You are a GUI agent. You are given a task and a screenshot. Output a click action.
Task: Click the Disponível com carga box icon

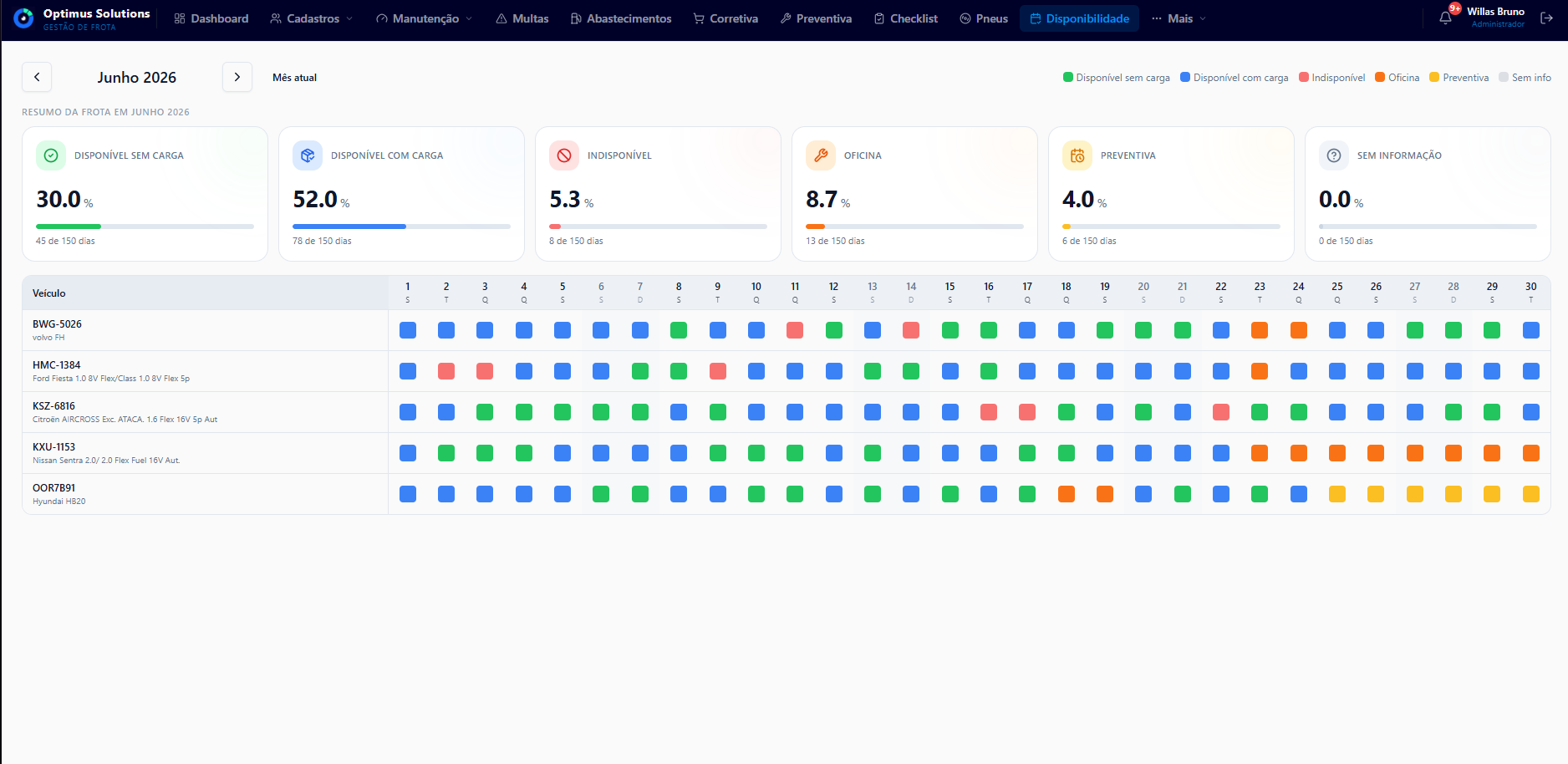pos(308,155)
